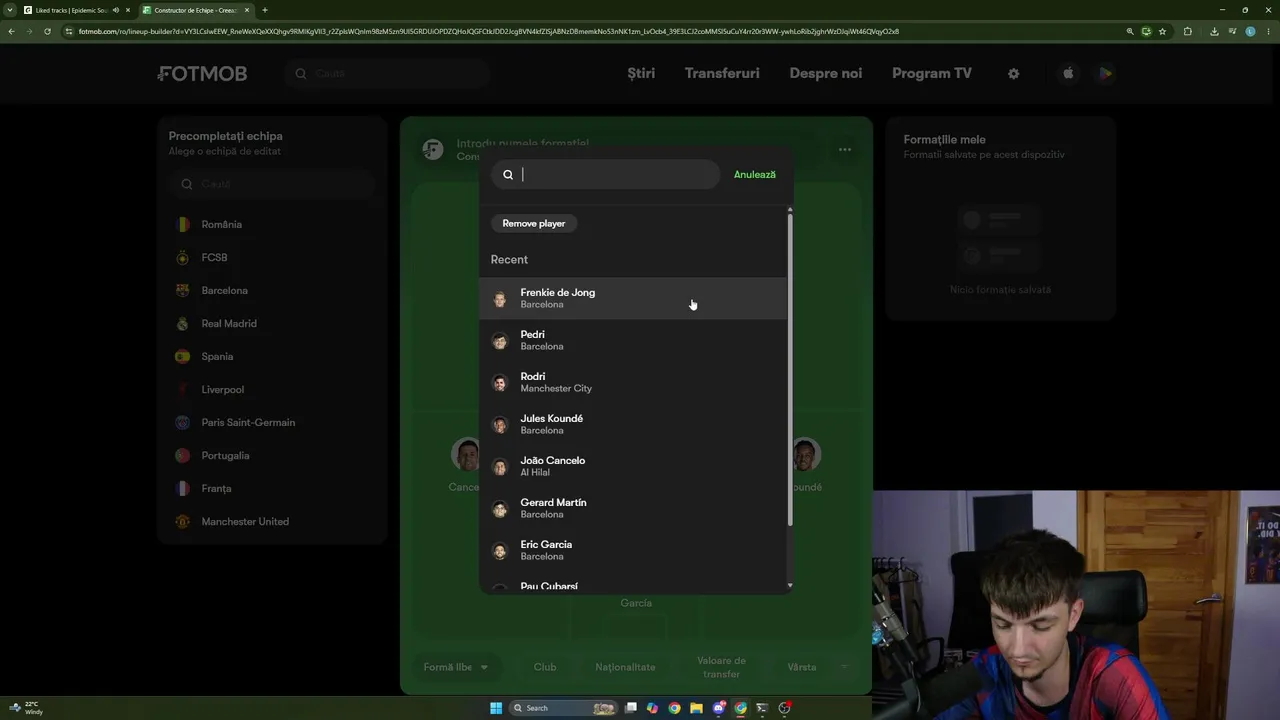The image size is (1280, 720).
Task: Switch to the Epidemic Sound Liked tracks tab
Action: click(70, 10)
